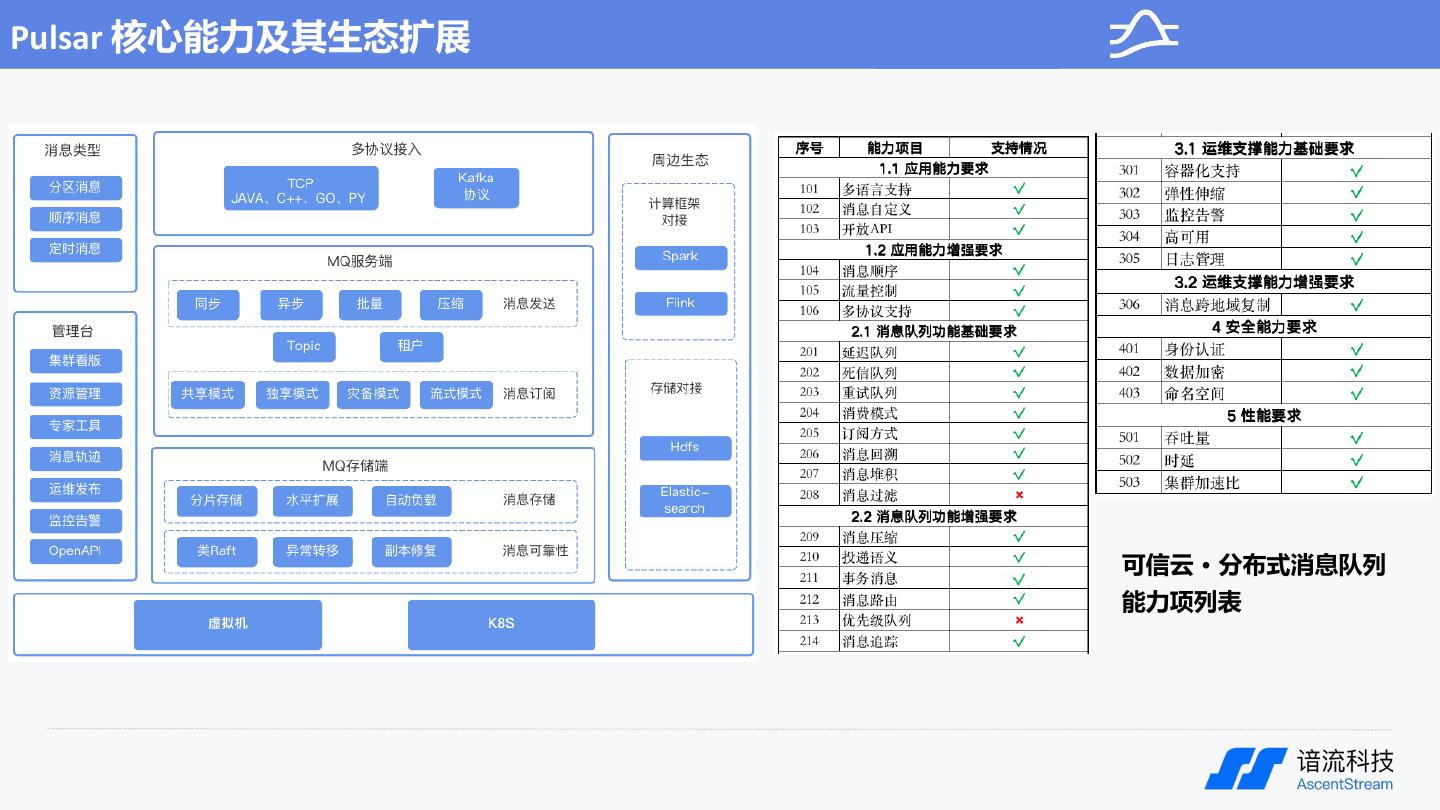Click the green check beside 集群加速比

tap(1356, 482)
